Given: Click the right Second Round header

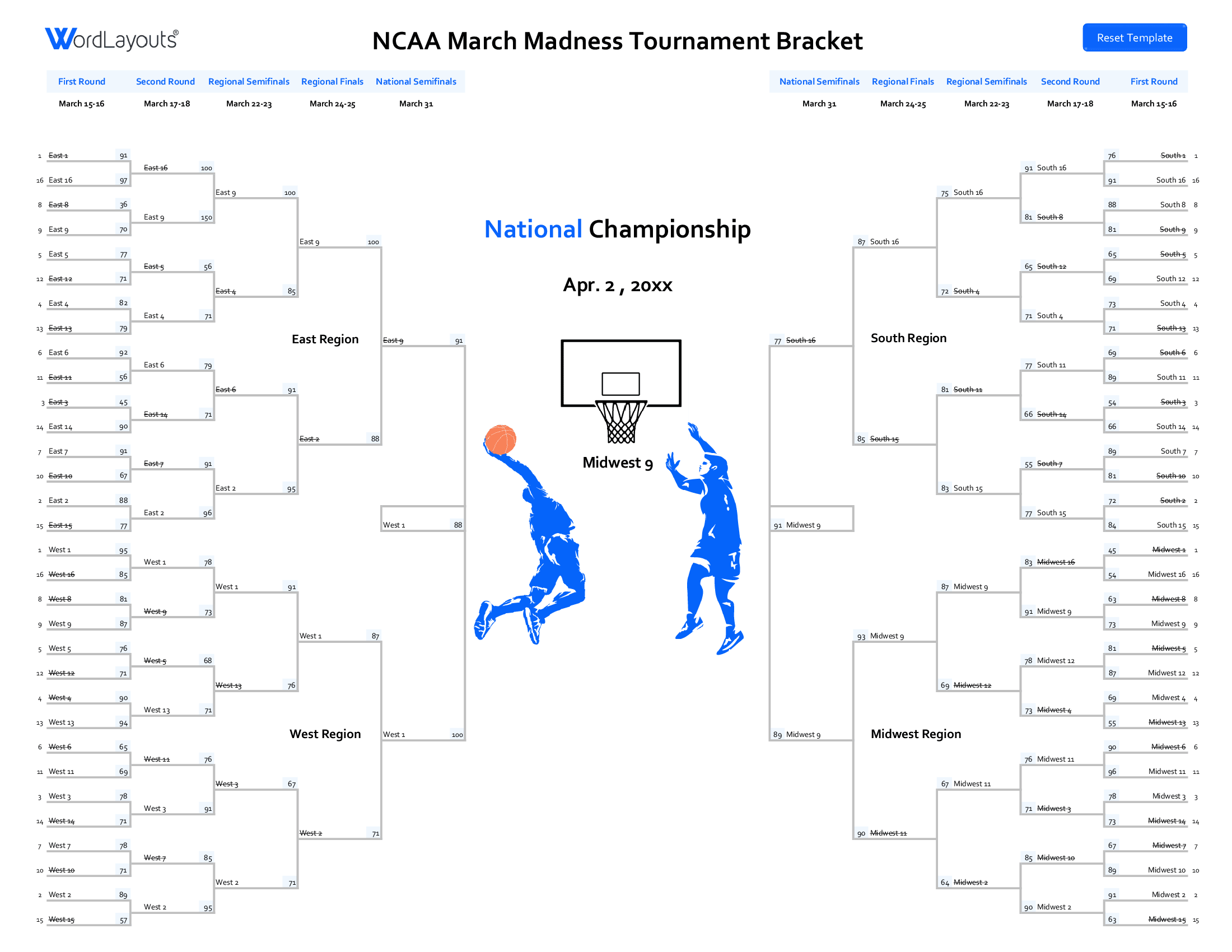Looking at the screenshot, I should (x=1070, y=81).
